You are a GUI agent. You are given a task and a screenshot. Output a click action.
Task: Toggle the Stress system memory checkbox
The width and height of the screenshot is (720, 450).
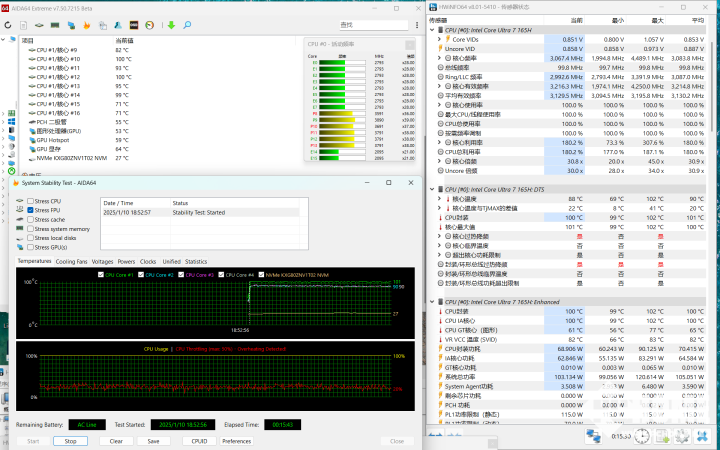click(30, 228)
